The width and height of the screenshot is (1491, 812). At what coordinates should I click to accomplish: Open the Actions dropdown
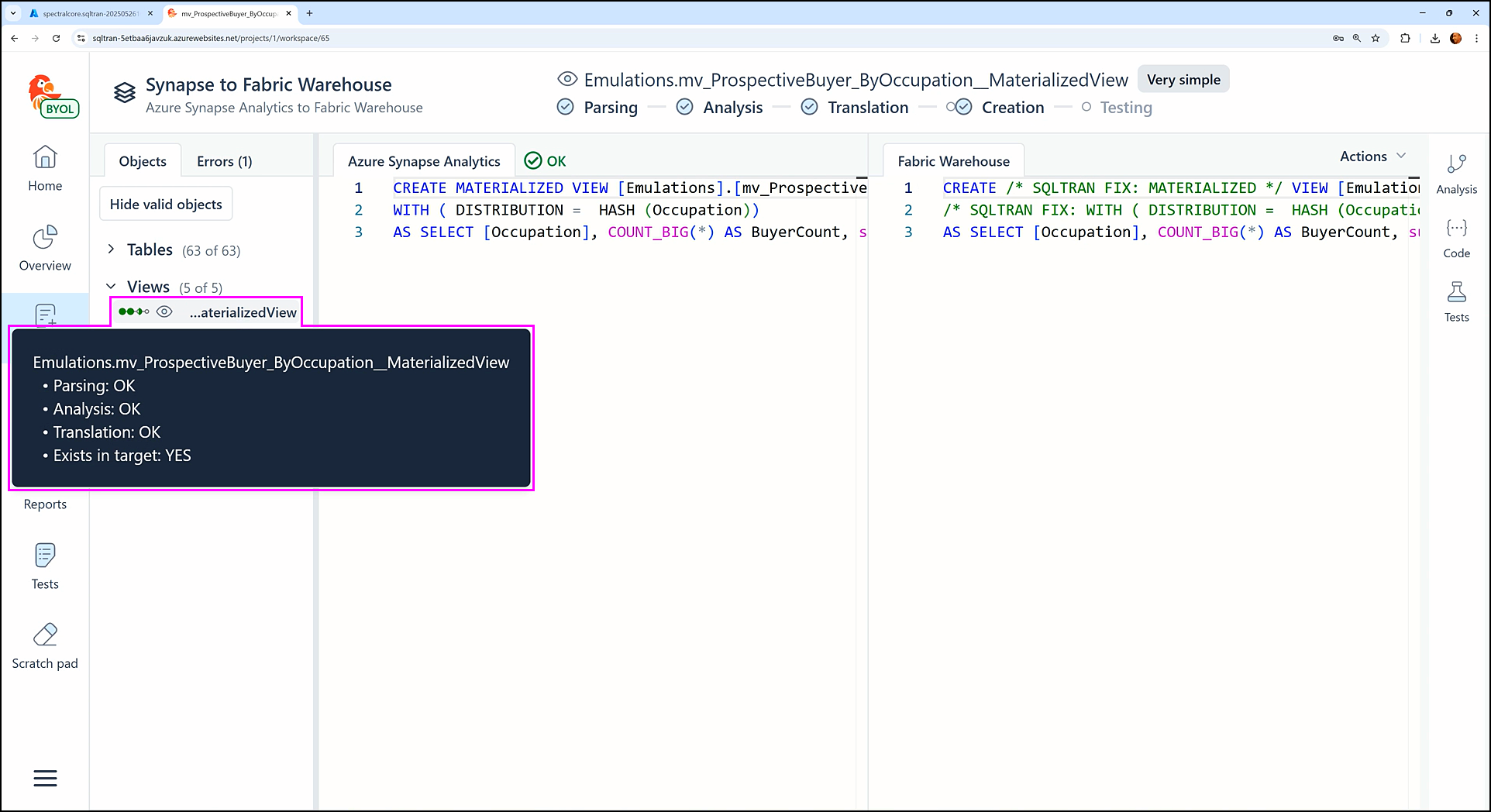(x=1372, y=157)
